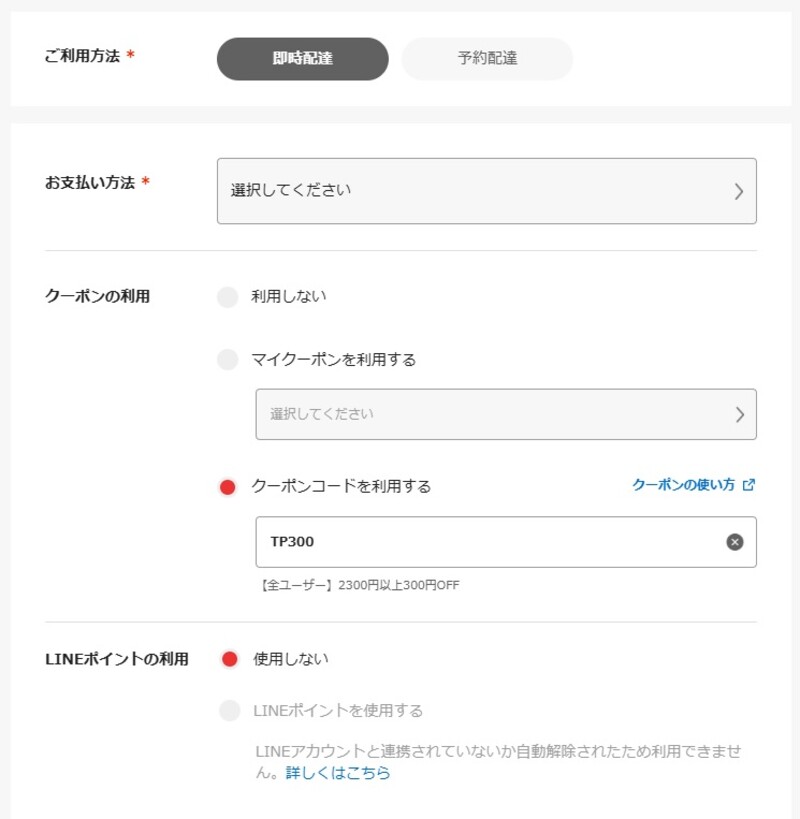Select マイクーポンを利用する radio button
Viewport: 800px width, 819px height.
pos(228,359)
